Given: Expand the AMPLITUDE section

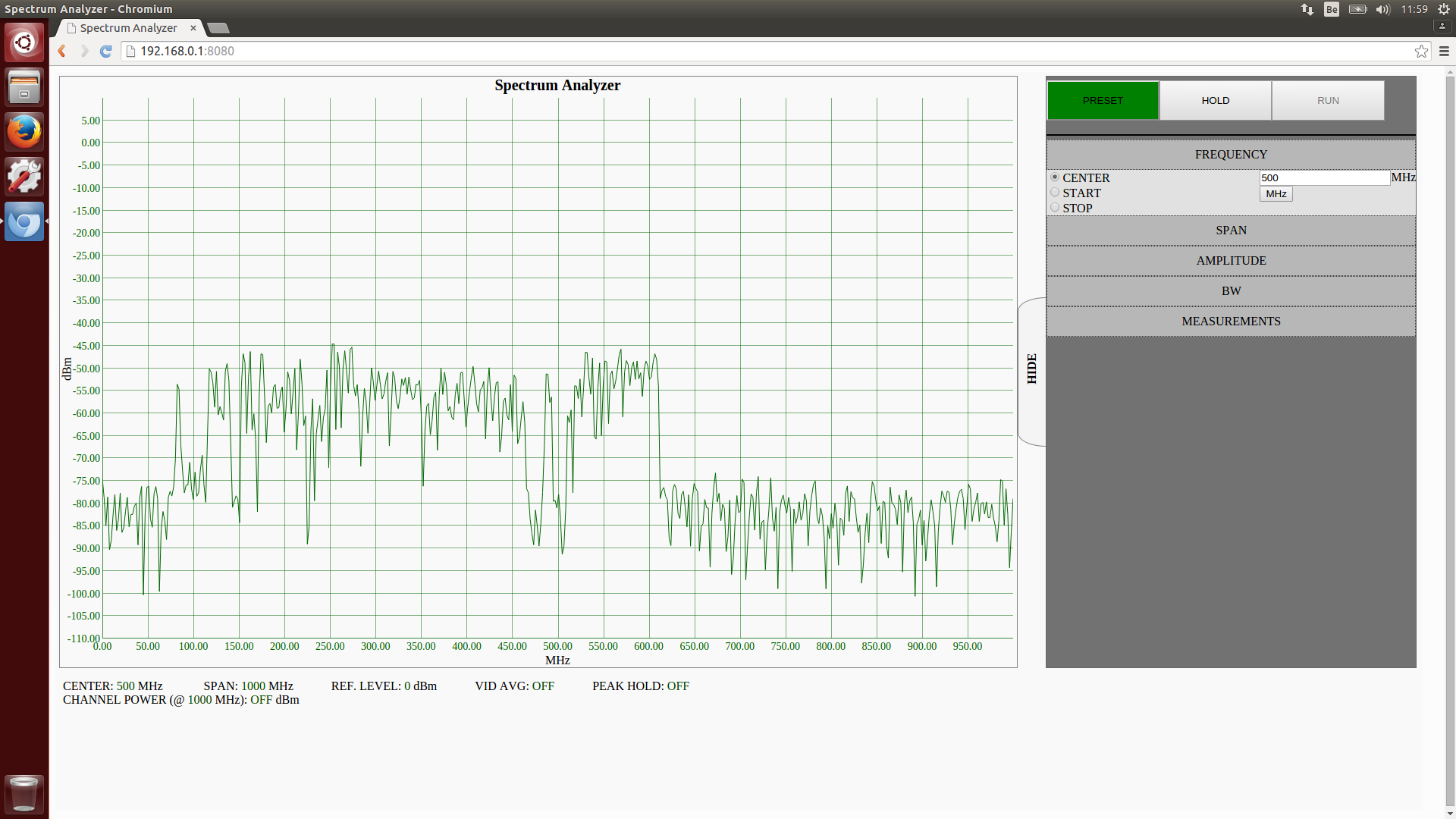Looking at the screenshot, I should (x=1231, y=261).
